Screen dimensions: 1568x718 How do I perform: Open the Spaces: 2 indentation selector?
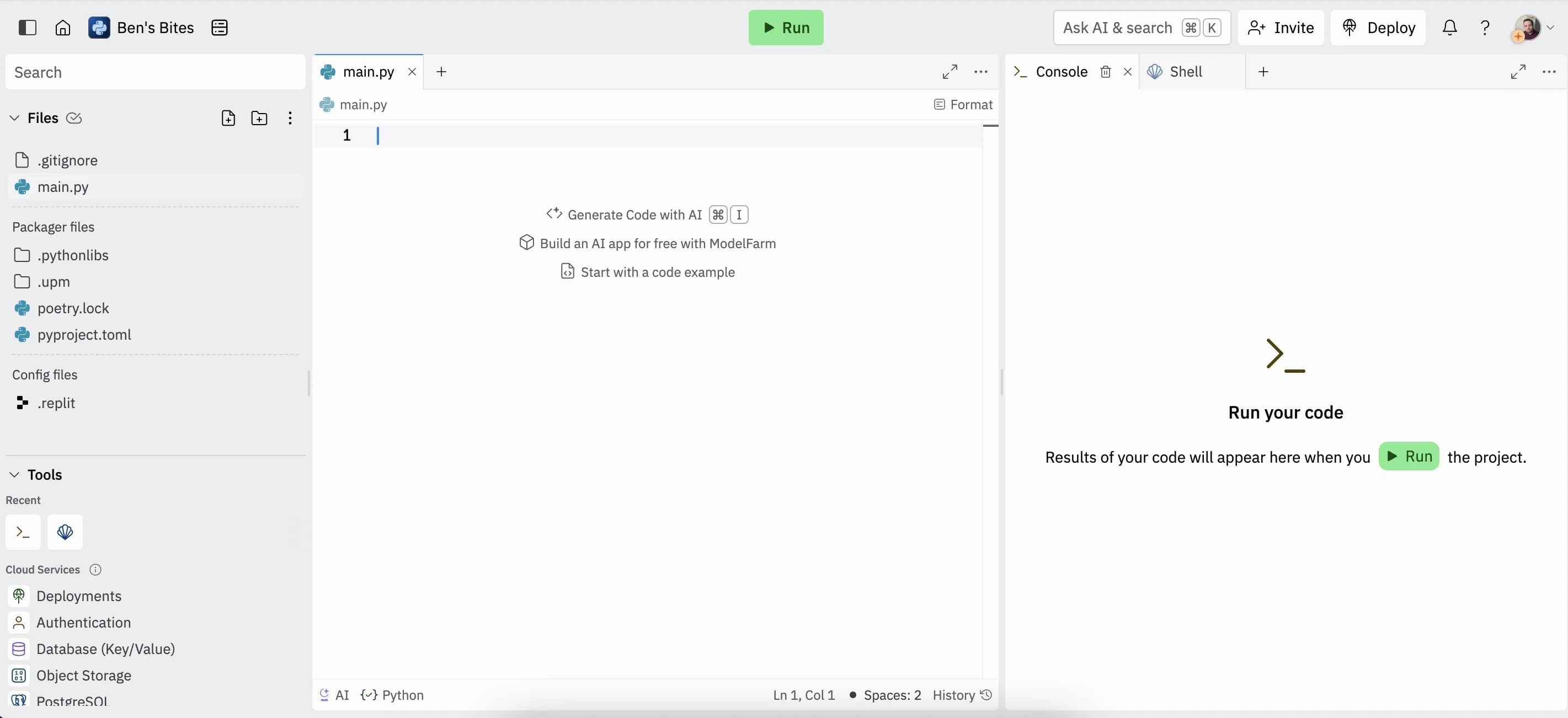892,695
